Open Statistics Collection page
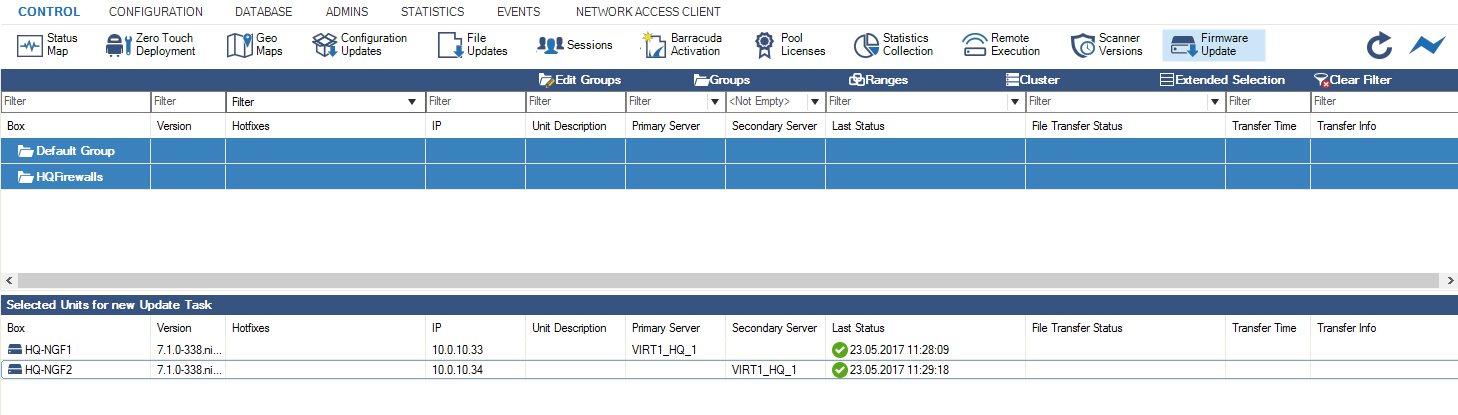Viewport: 1458px width, 415px height. (893, 44)
